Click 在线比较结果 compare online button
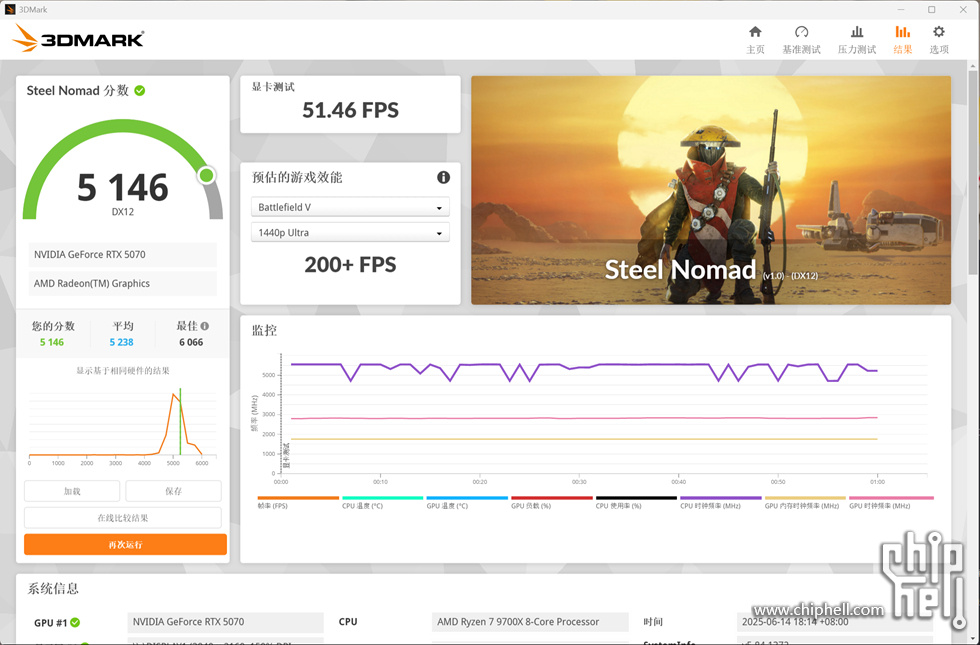 (x=122, y=518)
